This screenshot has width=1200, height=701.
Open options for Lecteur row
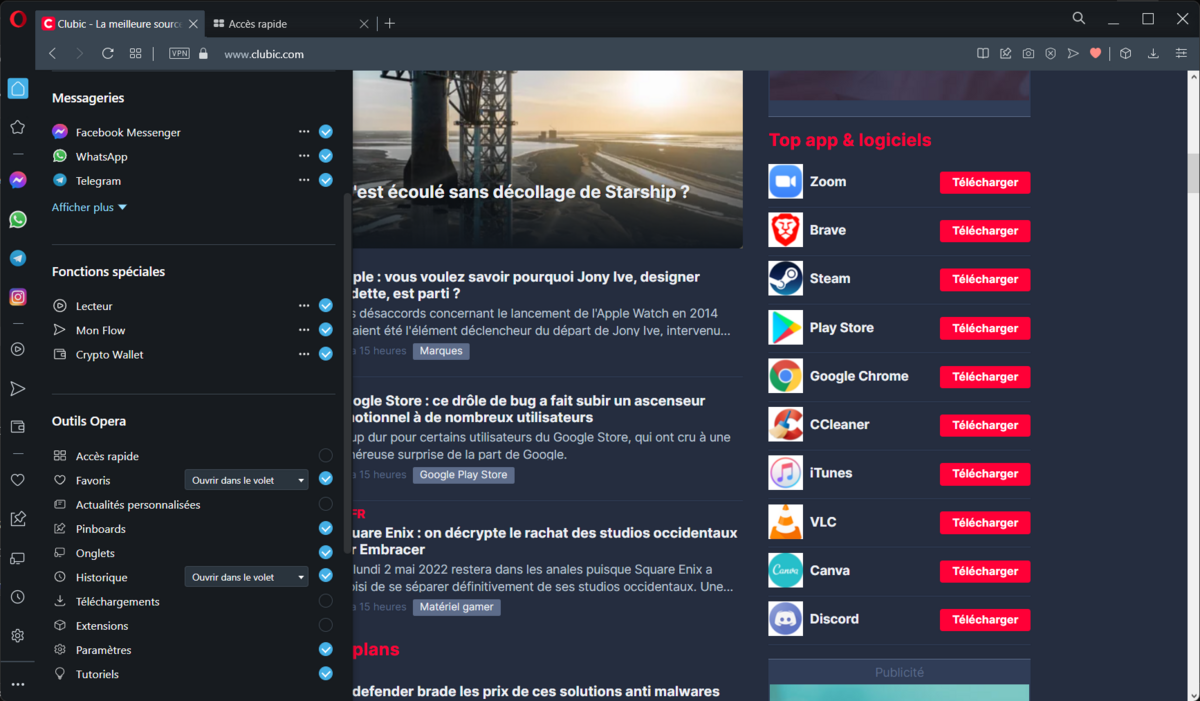click(304, 305)
